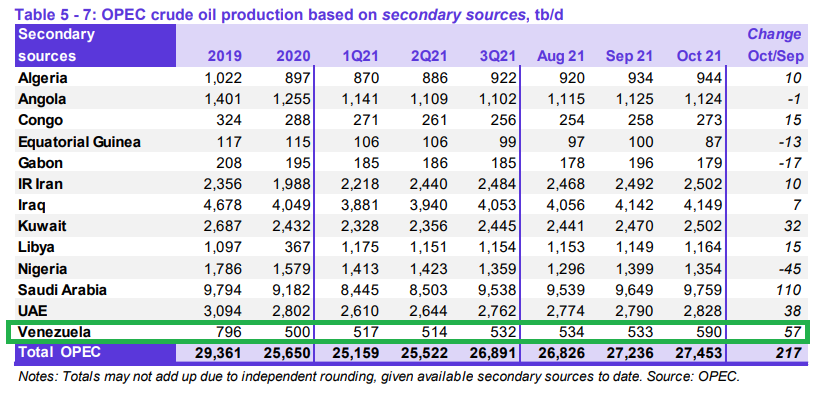Click Venezuela's change value 57

click(792, 332)
